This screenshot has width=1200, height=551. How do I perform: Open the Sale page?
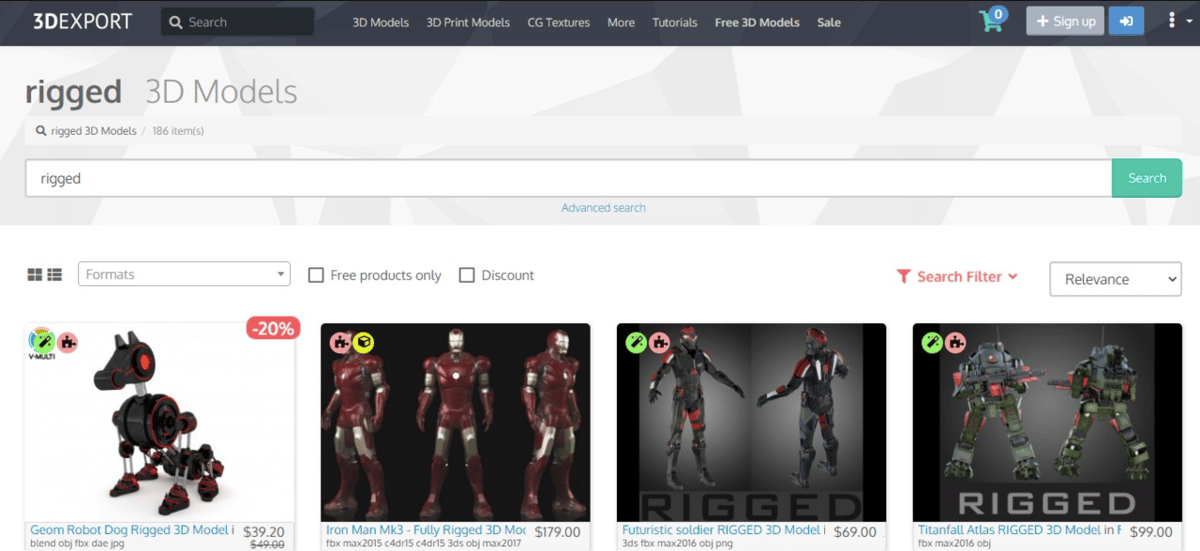829,22
